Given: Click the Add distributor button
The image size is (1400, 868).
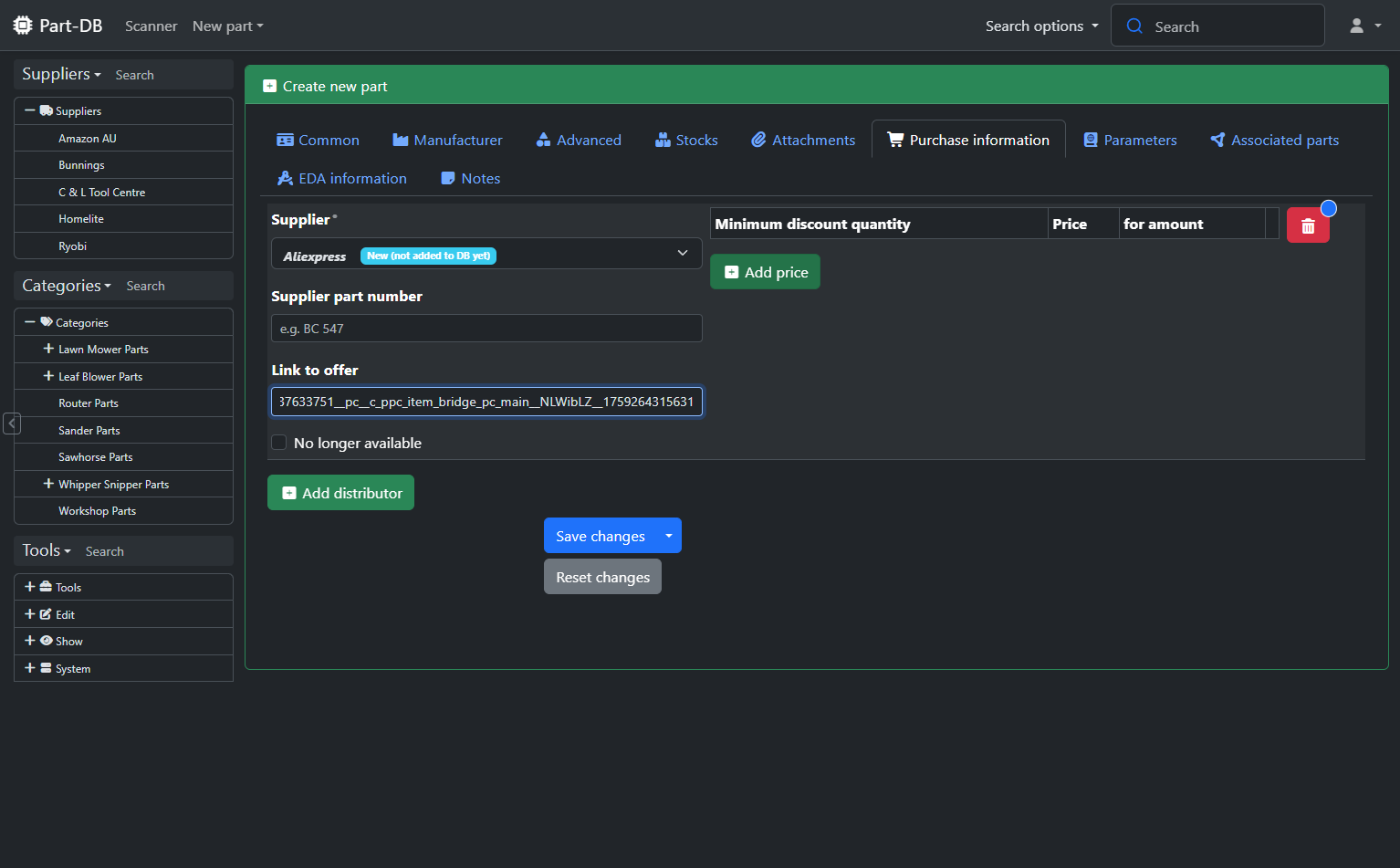Looking at the screenshot, I should tap(340, 493).
